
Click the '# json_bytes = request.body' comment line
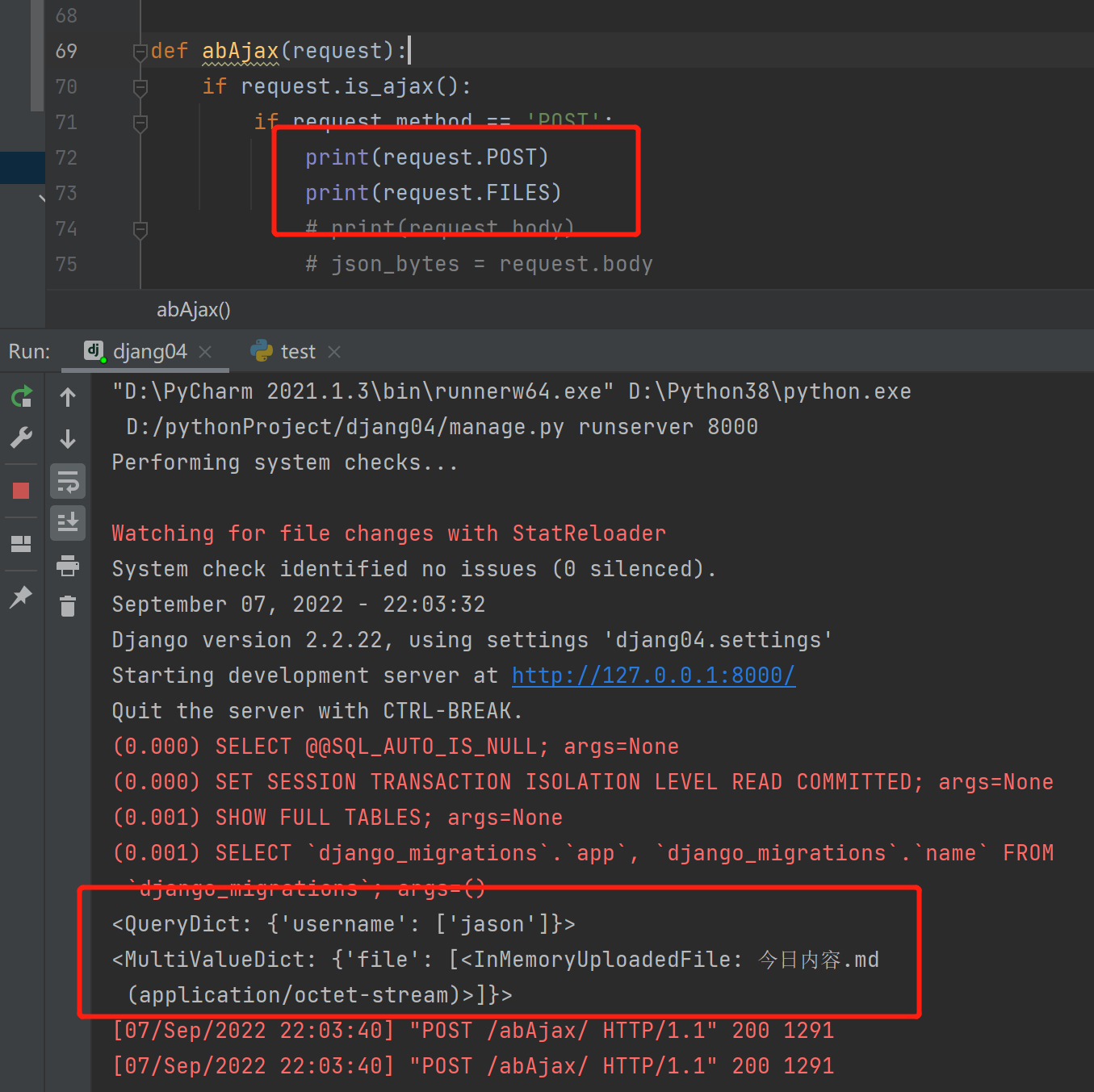(479, 264)
